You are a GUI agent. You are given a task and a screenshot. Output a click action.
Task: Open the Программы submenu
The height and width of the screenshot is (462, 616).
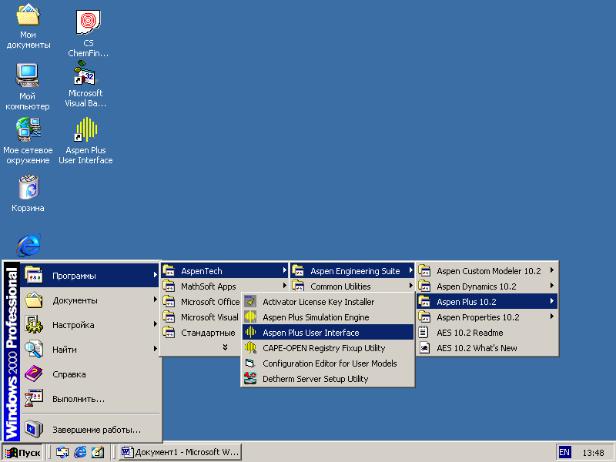(x=90, y=275)
